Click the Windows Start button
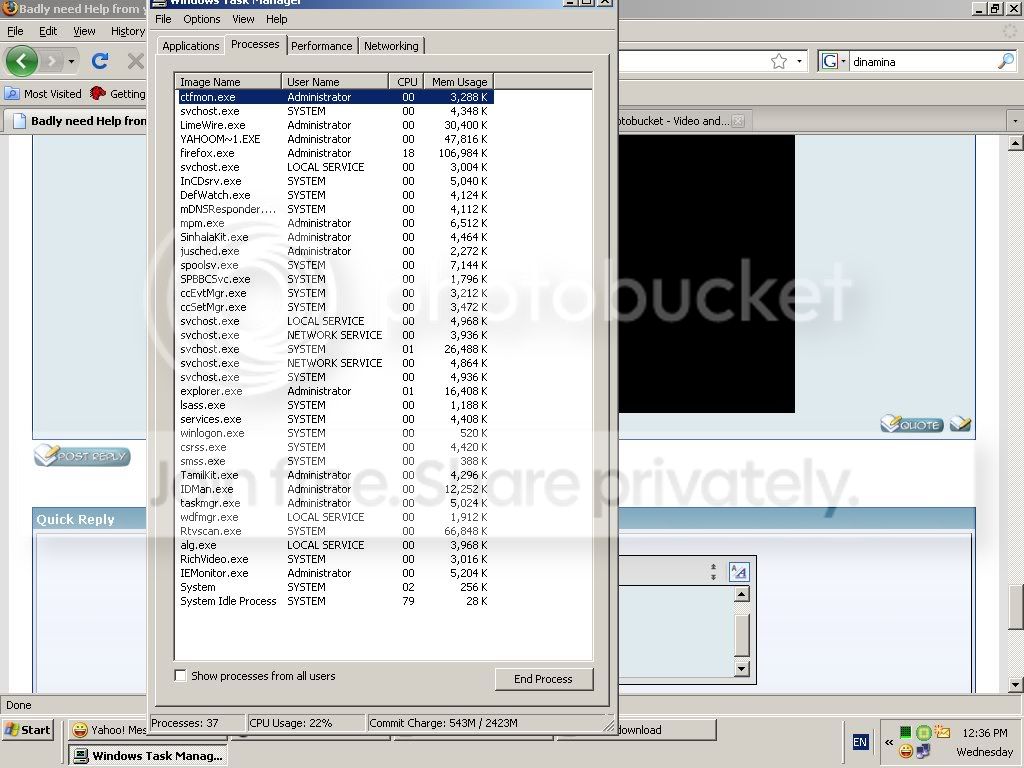1024x768 pixels. [x=27, y=730]
